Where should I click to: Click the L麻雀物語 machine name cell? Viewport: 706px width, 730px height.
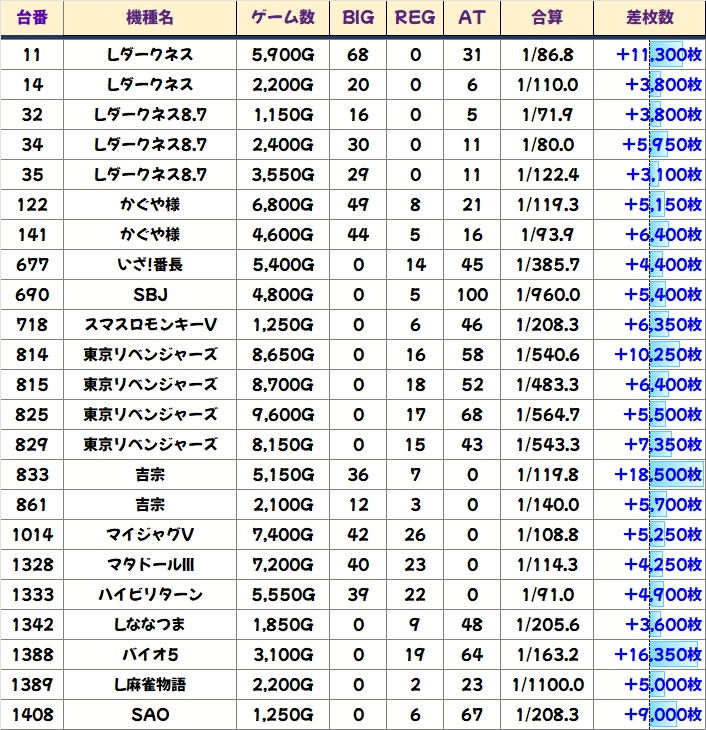(x=149, y=684)
